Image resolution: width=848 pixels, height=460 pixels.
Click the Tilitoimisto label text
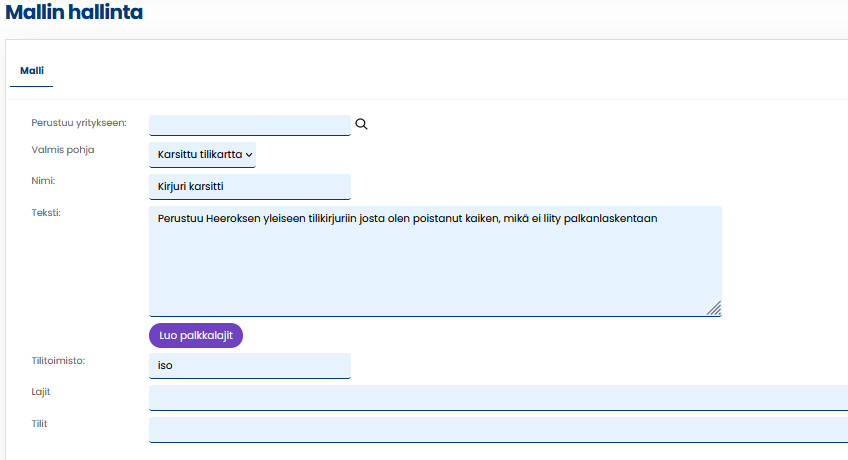pyautogui.click(x=58, y=360)
